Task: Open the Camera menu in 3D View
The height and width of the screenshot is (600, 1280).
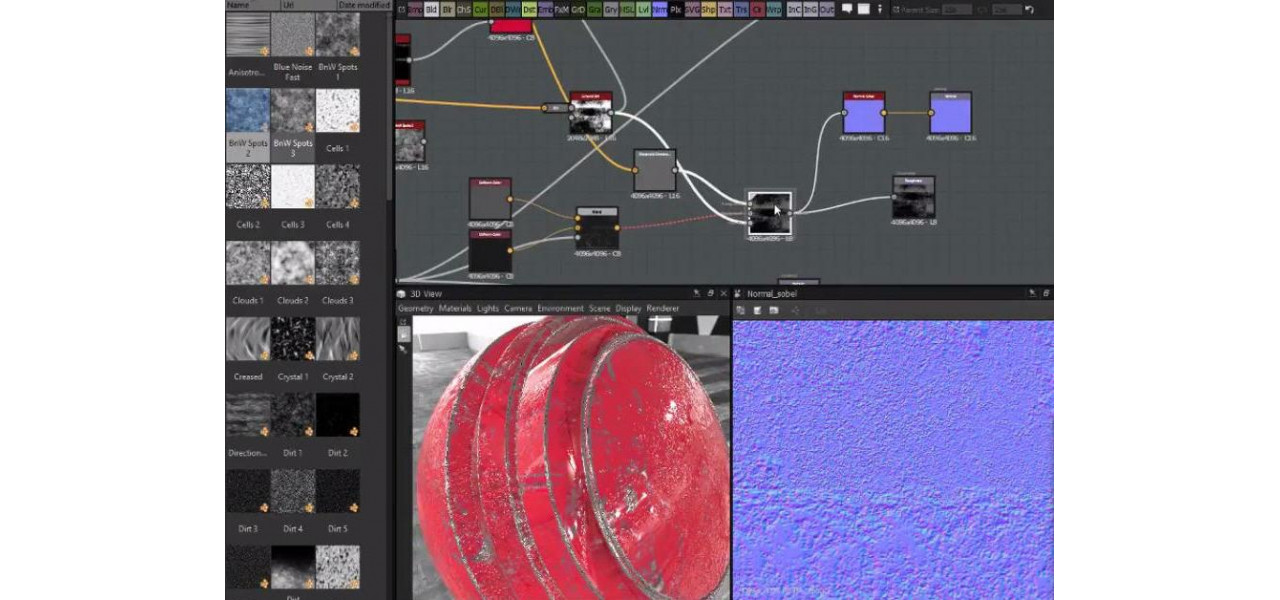Action: pos(518,308)
